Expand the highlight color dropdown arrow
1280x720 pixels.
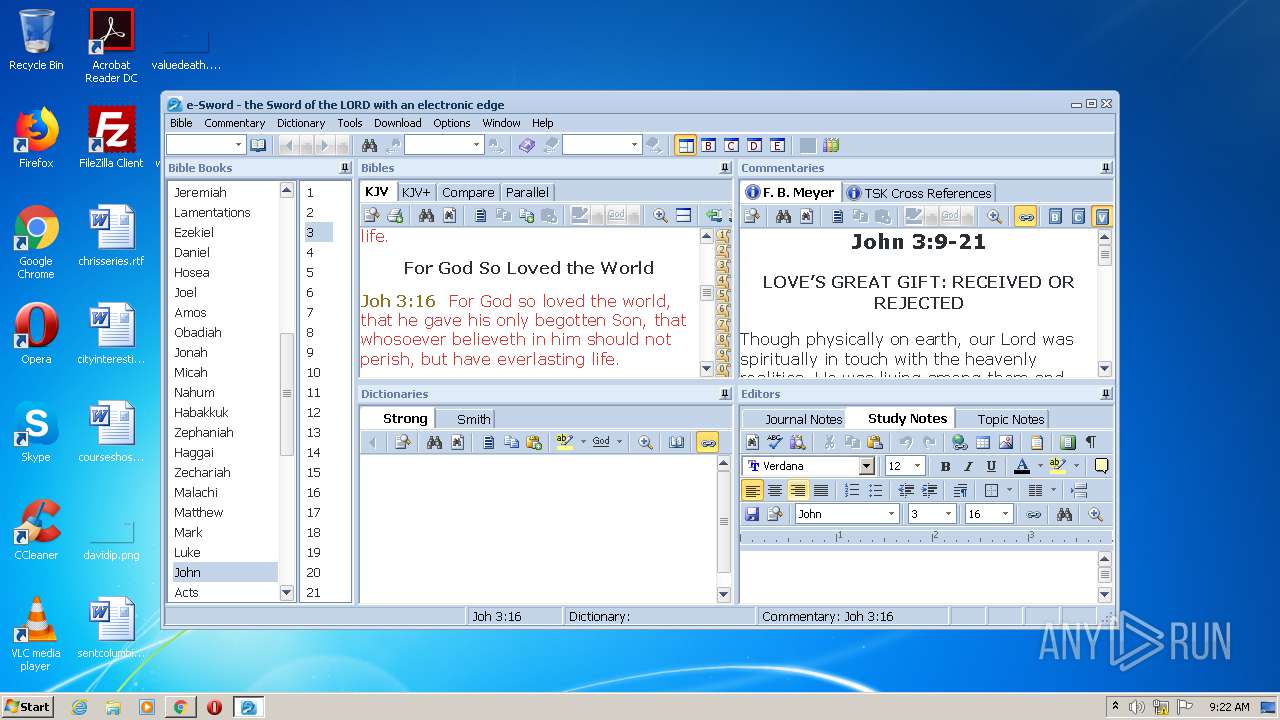(1077, 466)
